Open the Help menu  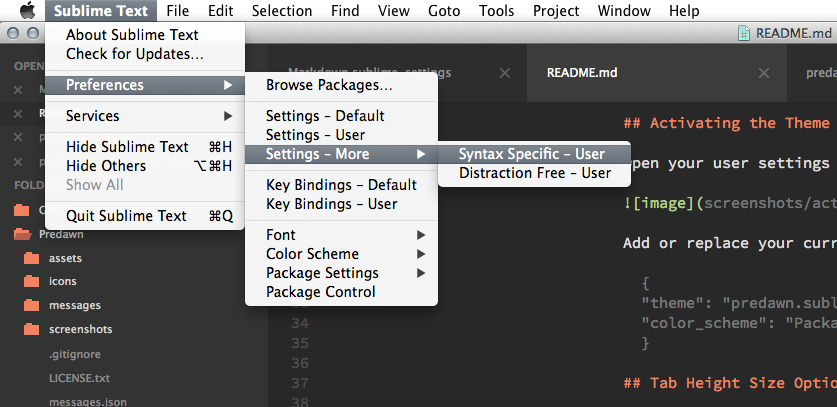point(684,11)
